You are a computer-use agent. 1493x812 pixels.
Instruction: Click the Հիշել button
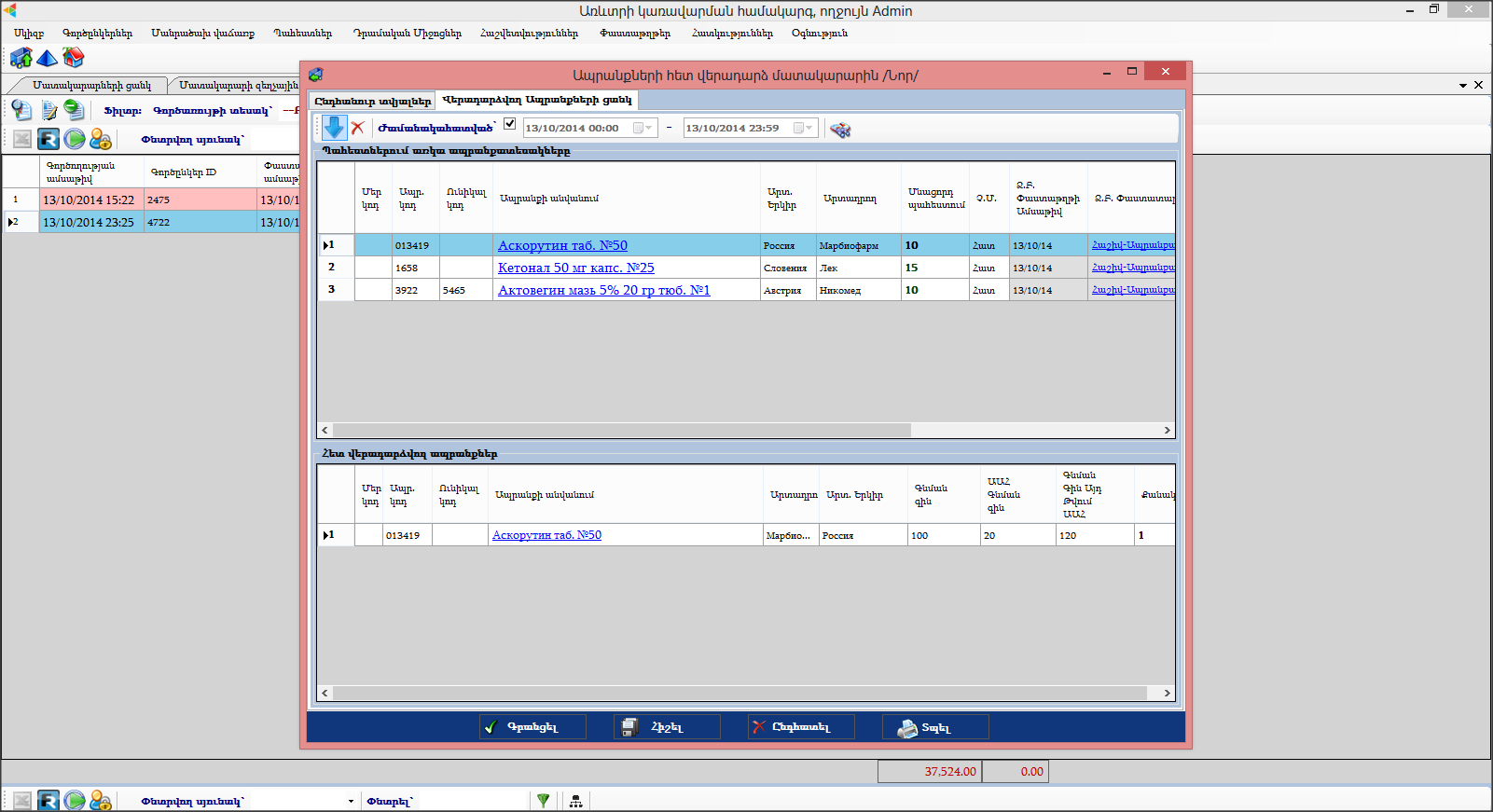click(667, 727)
